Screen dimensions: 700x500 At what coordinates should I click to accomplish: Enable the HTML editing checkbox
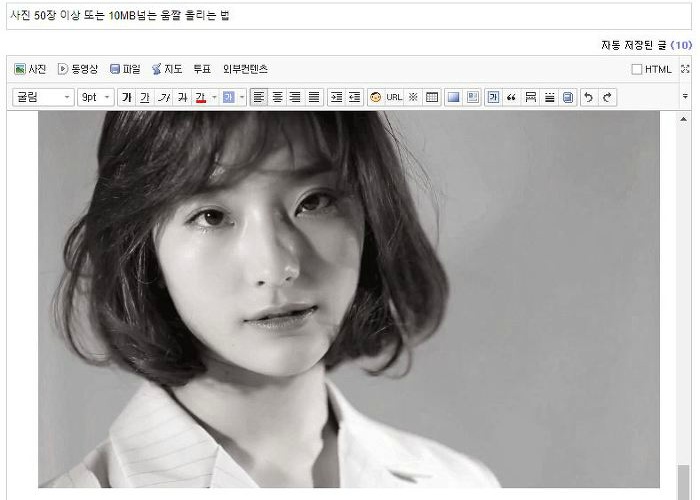(x=637, y=69)
